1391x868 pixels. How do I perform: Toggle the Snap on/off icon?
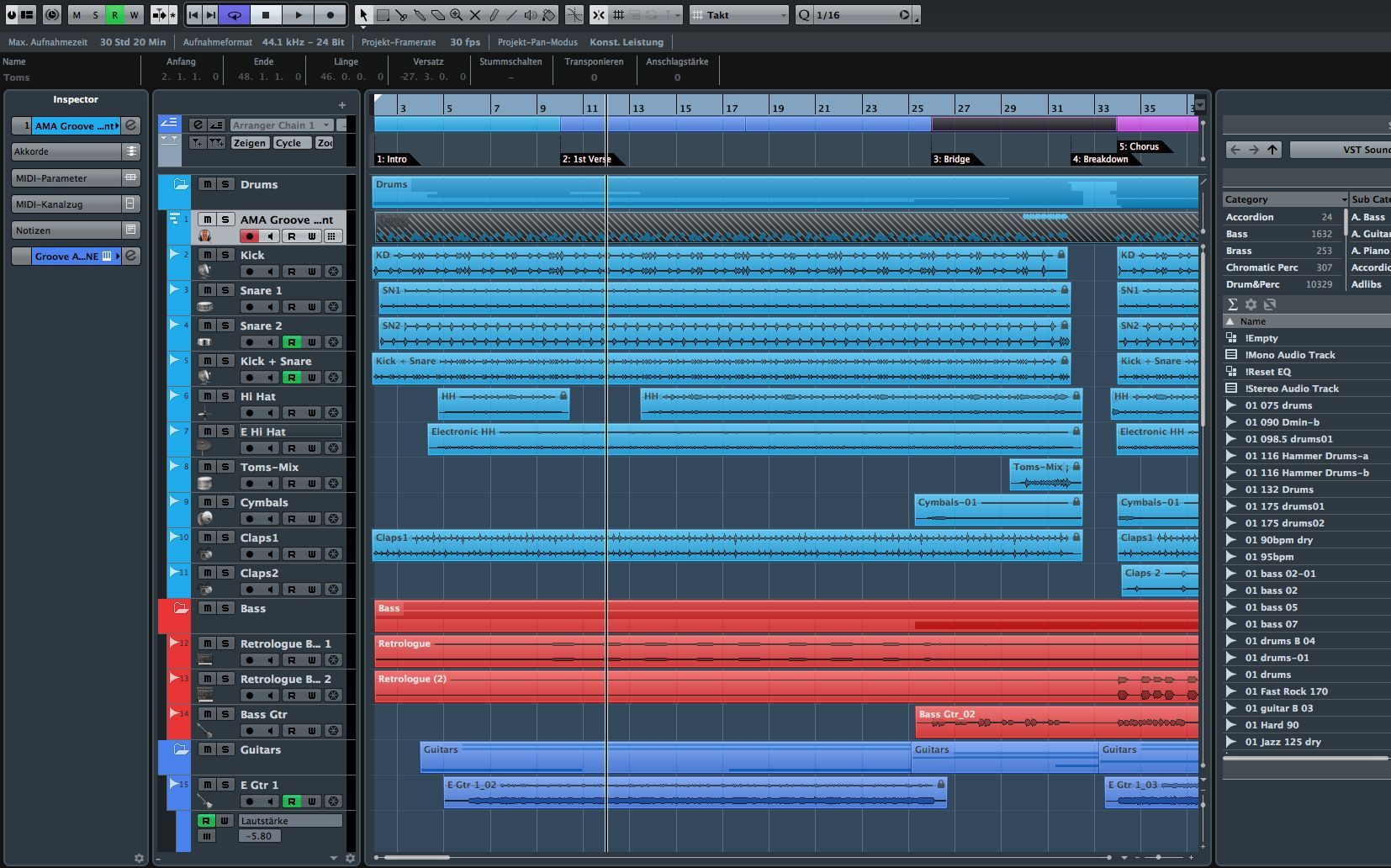click(599, 15)
